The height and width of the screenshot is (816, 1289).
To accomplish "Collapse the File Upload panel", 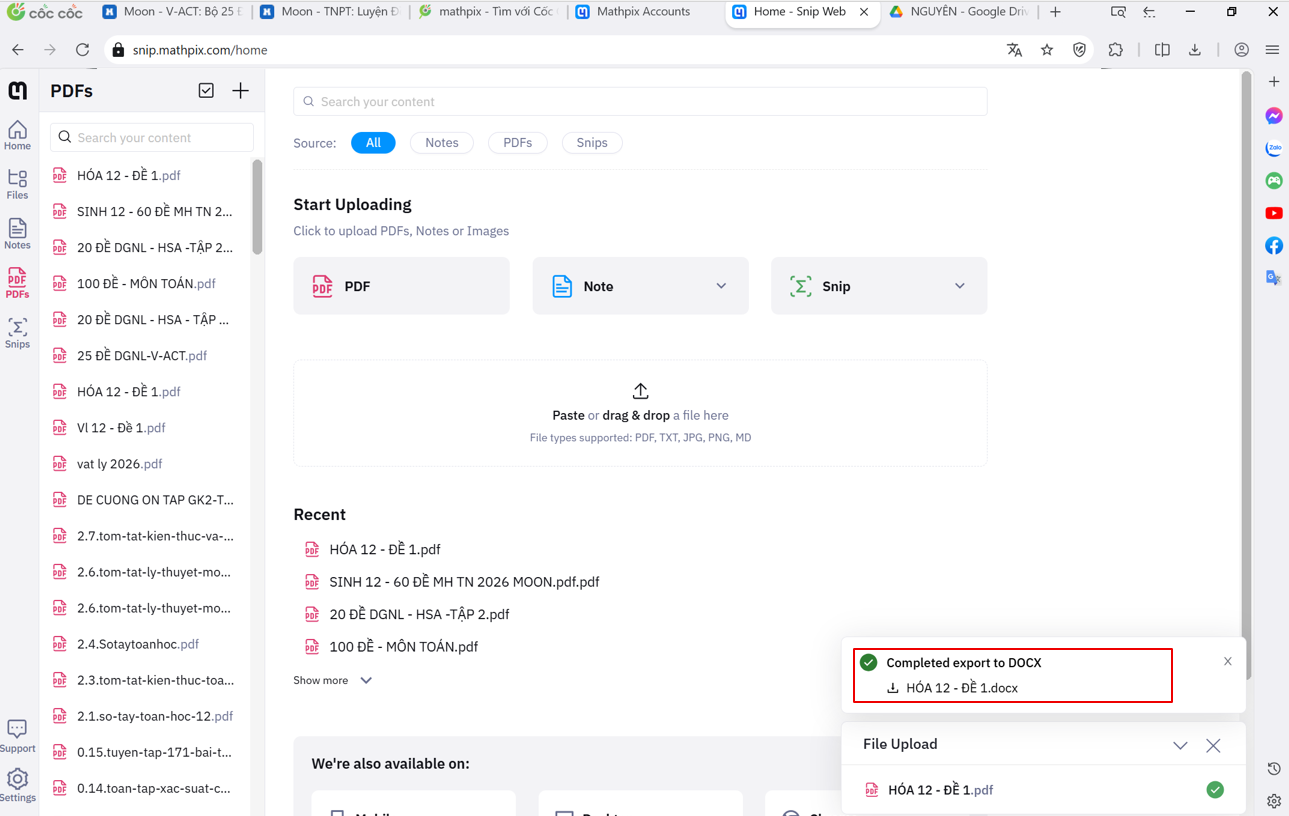I will click(x=1180, y=745).
